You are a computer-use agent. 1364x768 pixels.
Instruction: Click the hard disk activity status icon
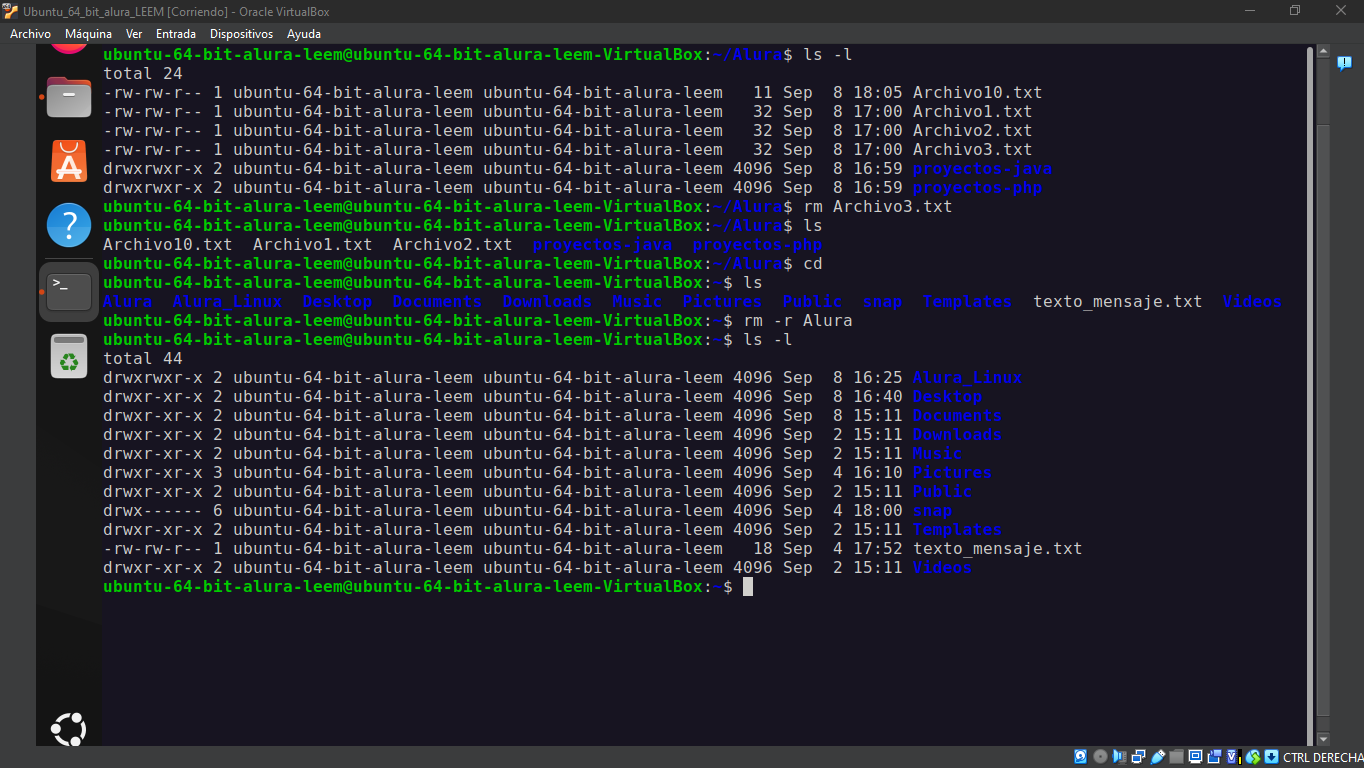click(x=1080, y=757)
